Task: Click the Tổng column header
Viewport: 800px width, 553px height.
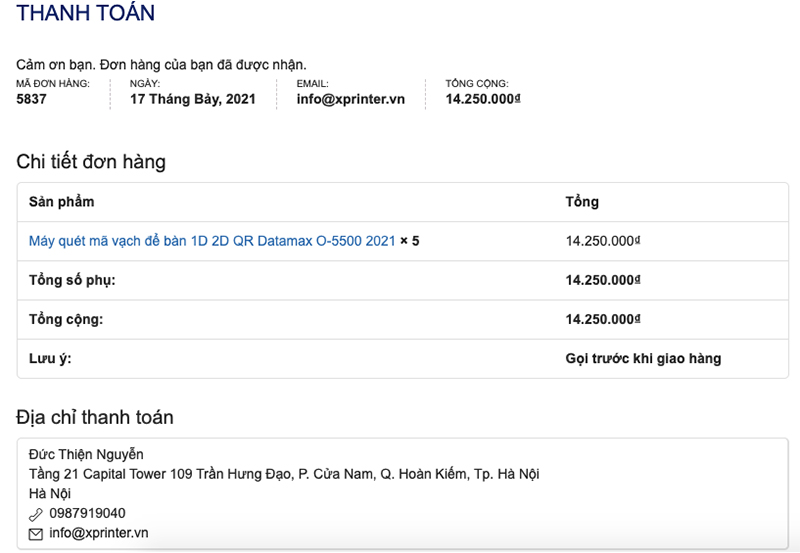Action: (x=582, y=202)
